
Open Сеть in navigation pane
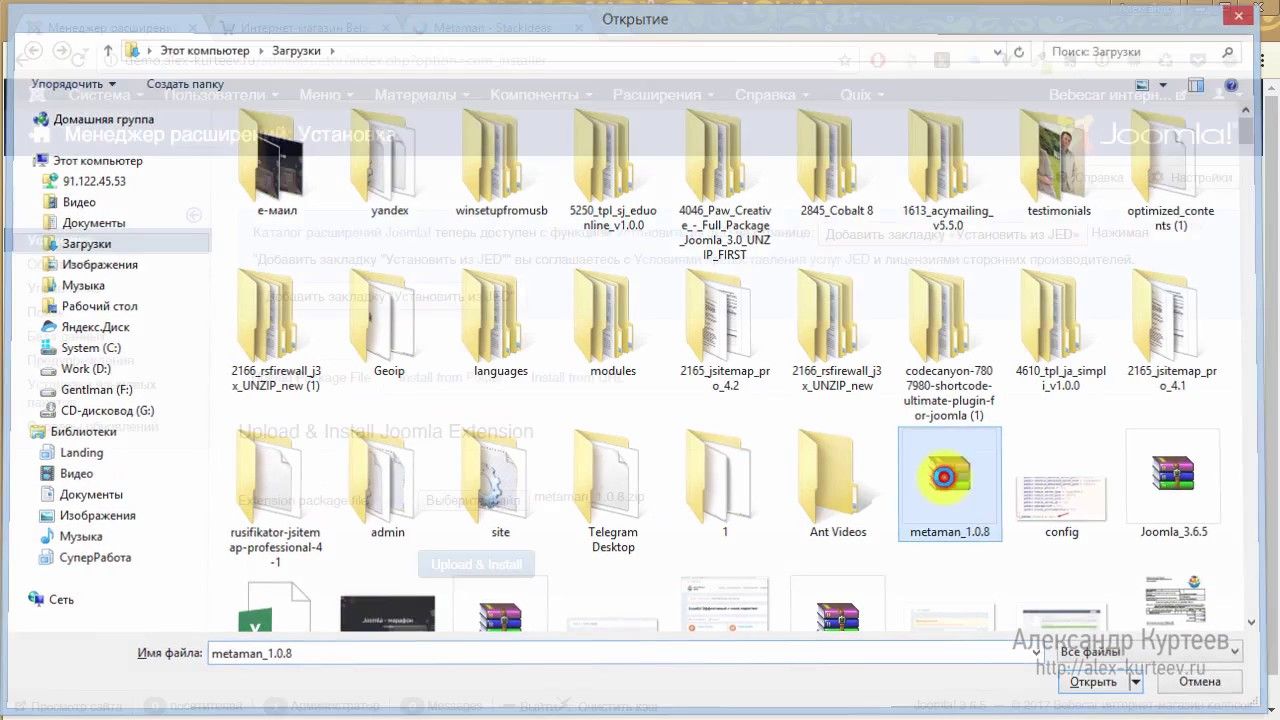(51, 600)
